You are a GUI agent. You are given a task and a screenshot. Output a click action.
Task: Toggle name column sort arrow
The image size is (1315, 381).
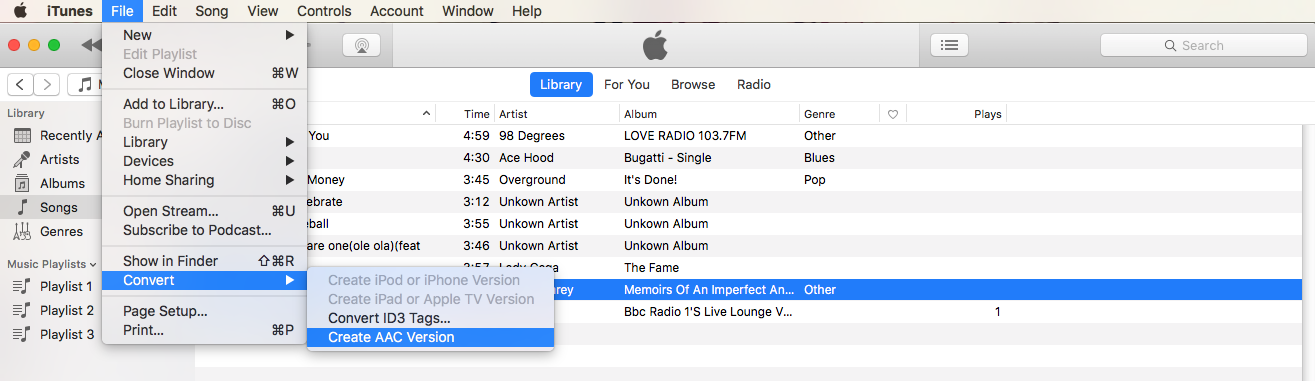pos(427,114)
